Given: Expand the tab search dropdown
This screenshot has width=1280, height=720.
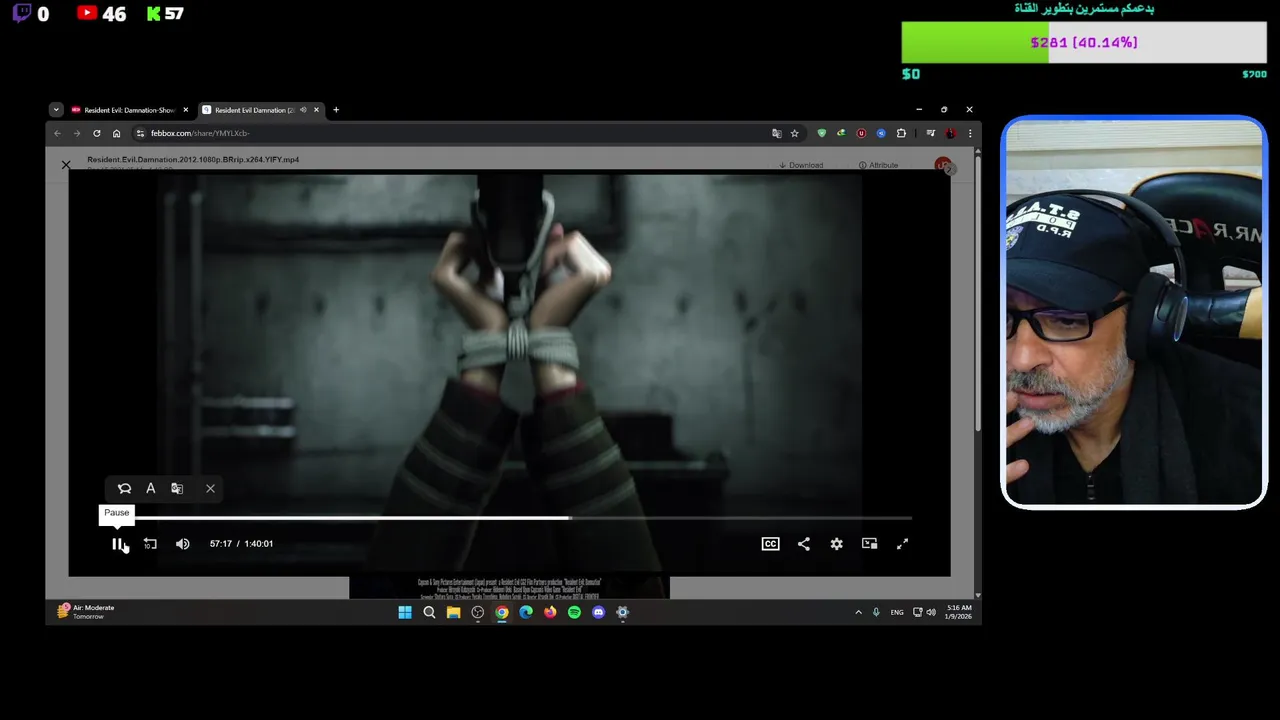Looking at the screenshot, I should click(56, 110).
